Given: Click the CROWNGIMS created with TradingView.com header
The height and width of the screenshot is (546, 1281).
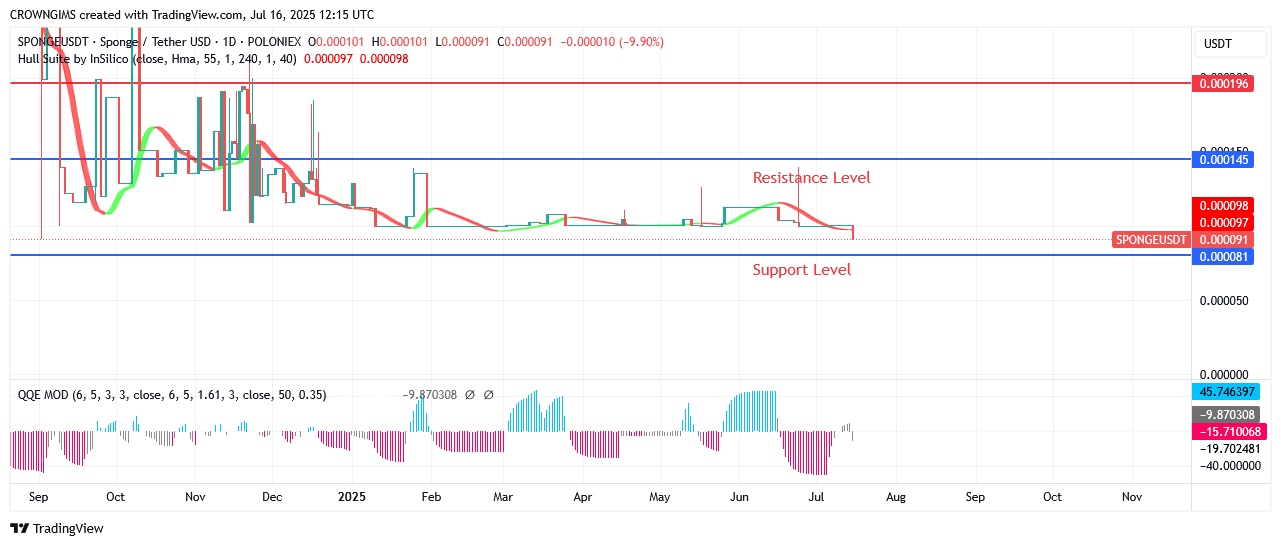Looking at the screenshot, I should pyautogui.click(x=192, y=15).
